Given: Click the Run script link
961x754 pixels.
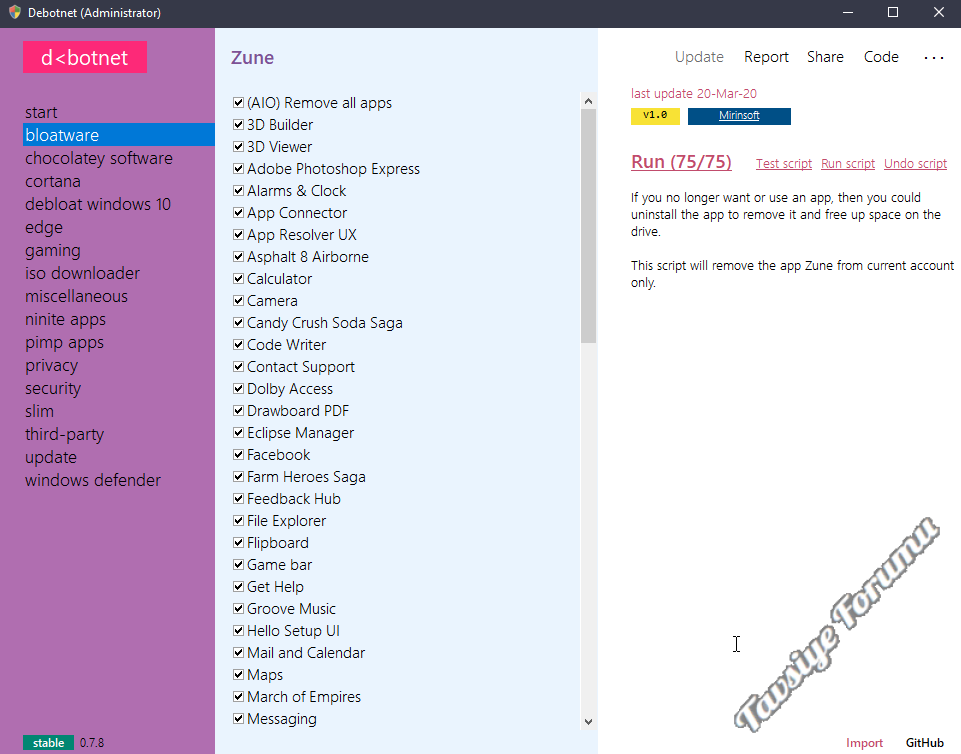Looking at the screenshot, I should [848, 164].
